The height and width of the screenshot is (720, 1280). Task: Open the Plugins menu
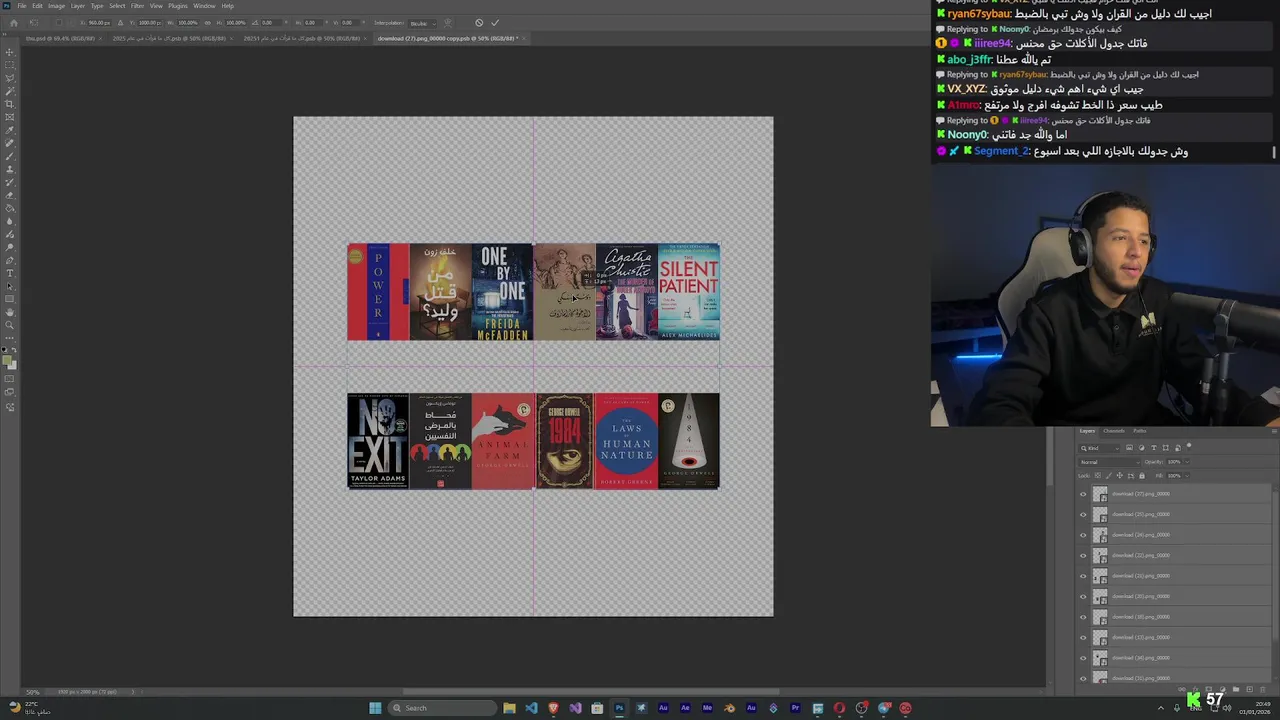coord(178,6)
